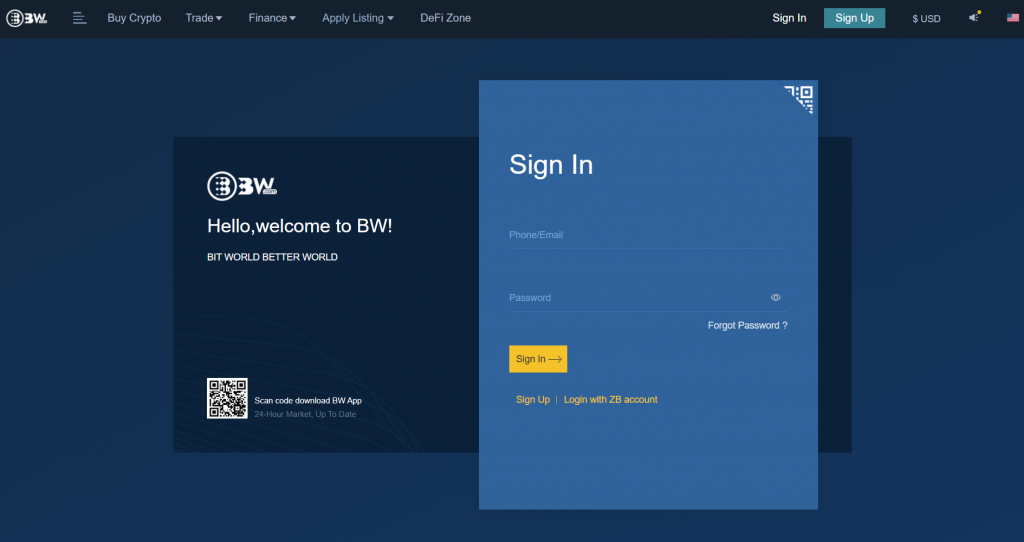Click the 'BIT WORLD BETTER WORLD' tagline
Screen dimensions: 1024x542
(x=272, y=257)
